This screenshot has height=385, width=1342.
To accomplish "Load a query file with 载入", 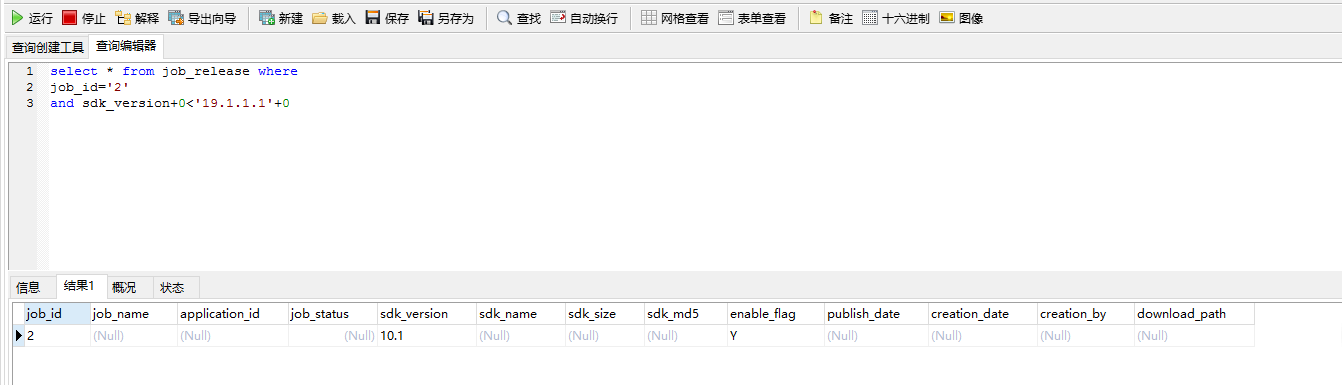I will click(x=334, y=18).
